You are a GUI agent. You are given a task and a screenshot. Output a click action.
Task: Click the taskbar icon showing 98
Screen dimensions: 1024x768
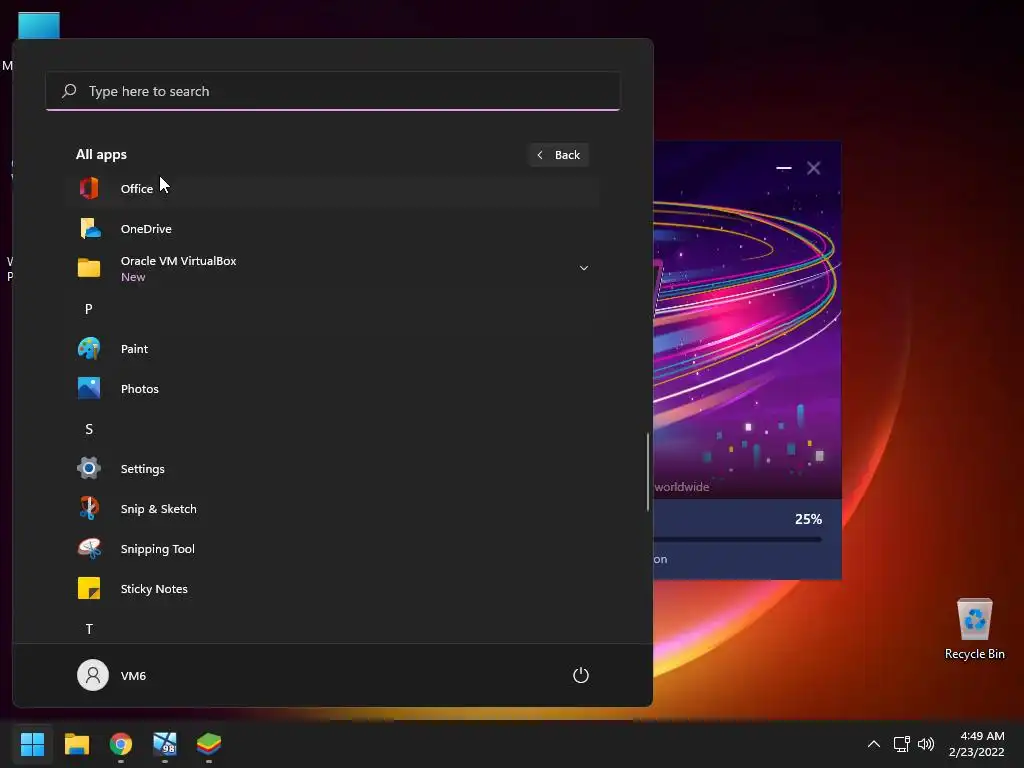pyautogui.click(x=165, y=743)
